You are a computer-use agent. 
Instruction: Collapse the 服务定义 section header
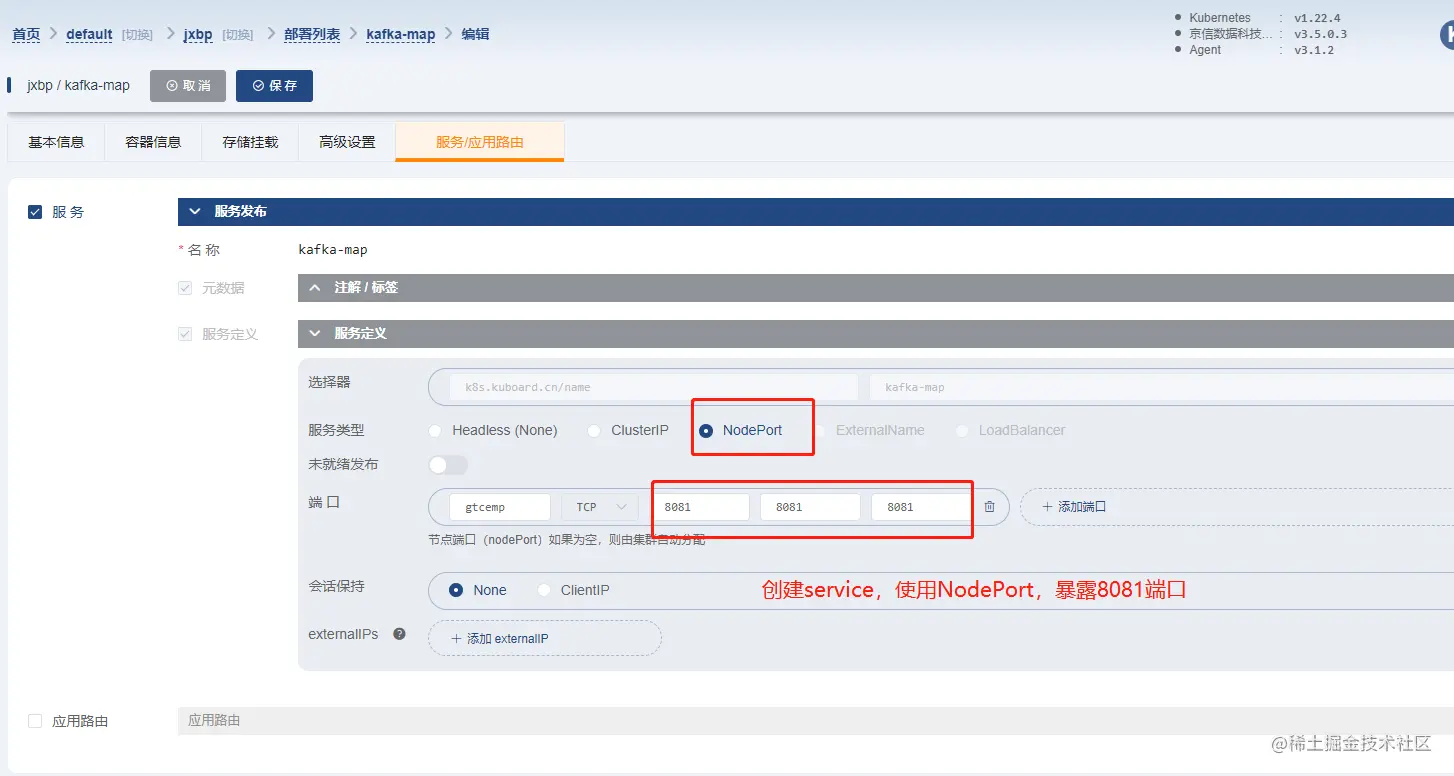coord(875,334)
